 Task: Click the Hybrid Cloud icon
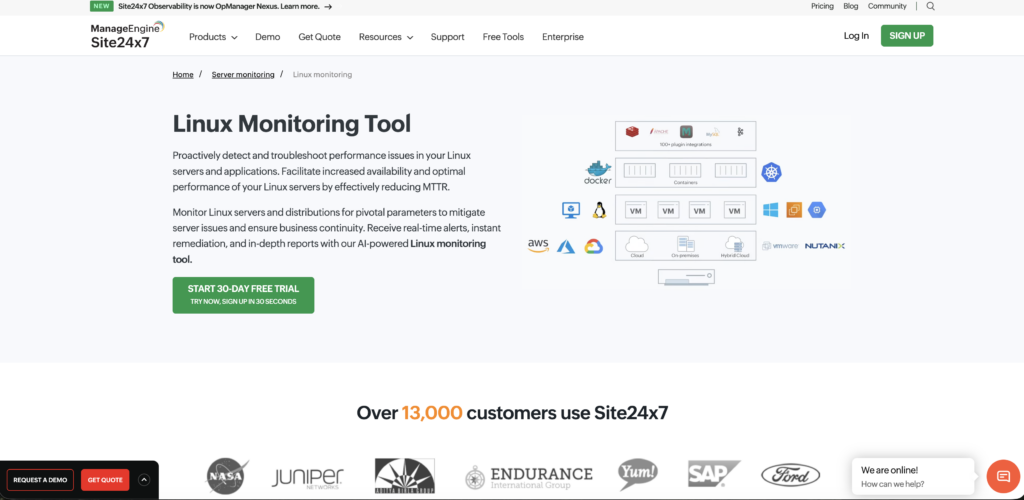(734, 244)
